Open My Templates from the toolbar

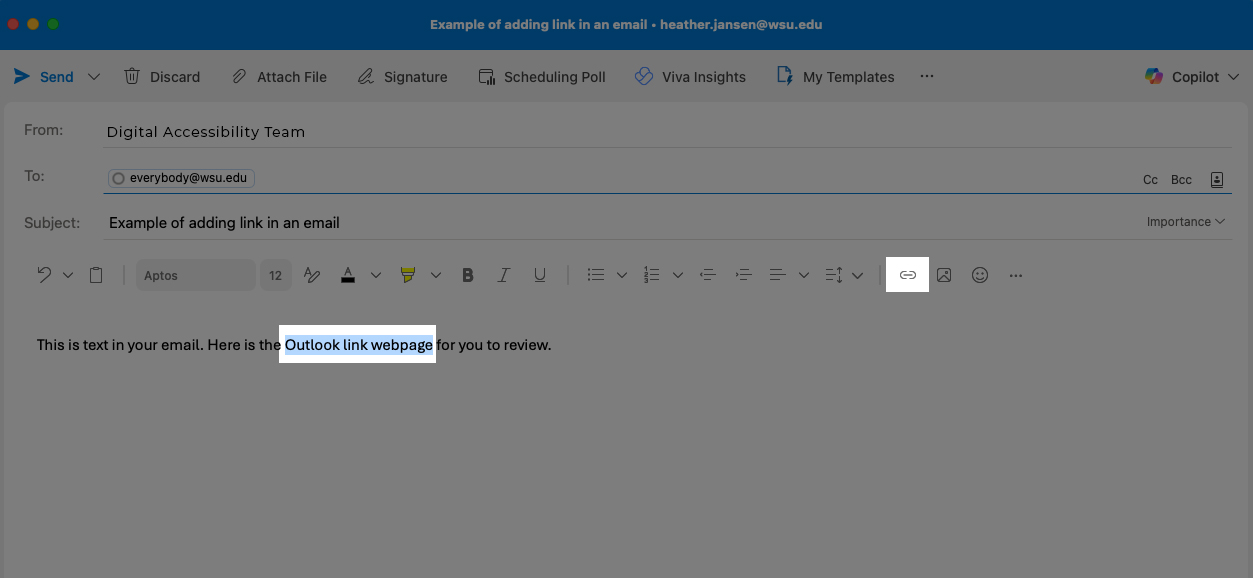836,77
